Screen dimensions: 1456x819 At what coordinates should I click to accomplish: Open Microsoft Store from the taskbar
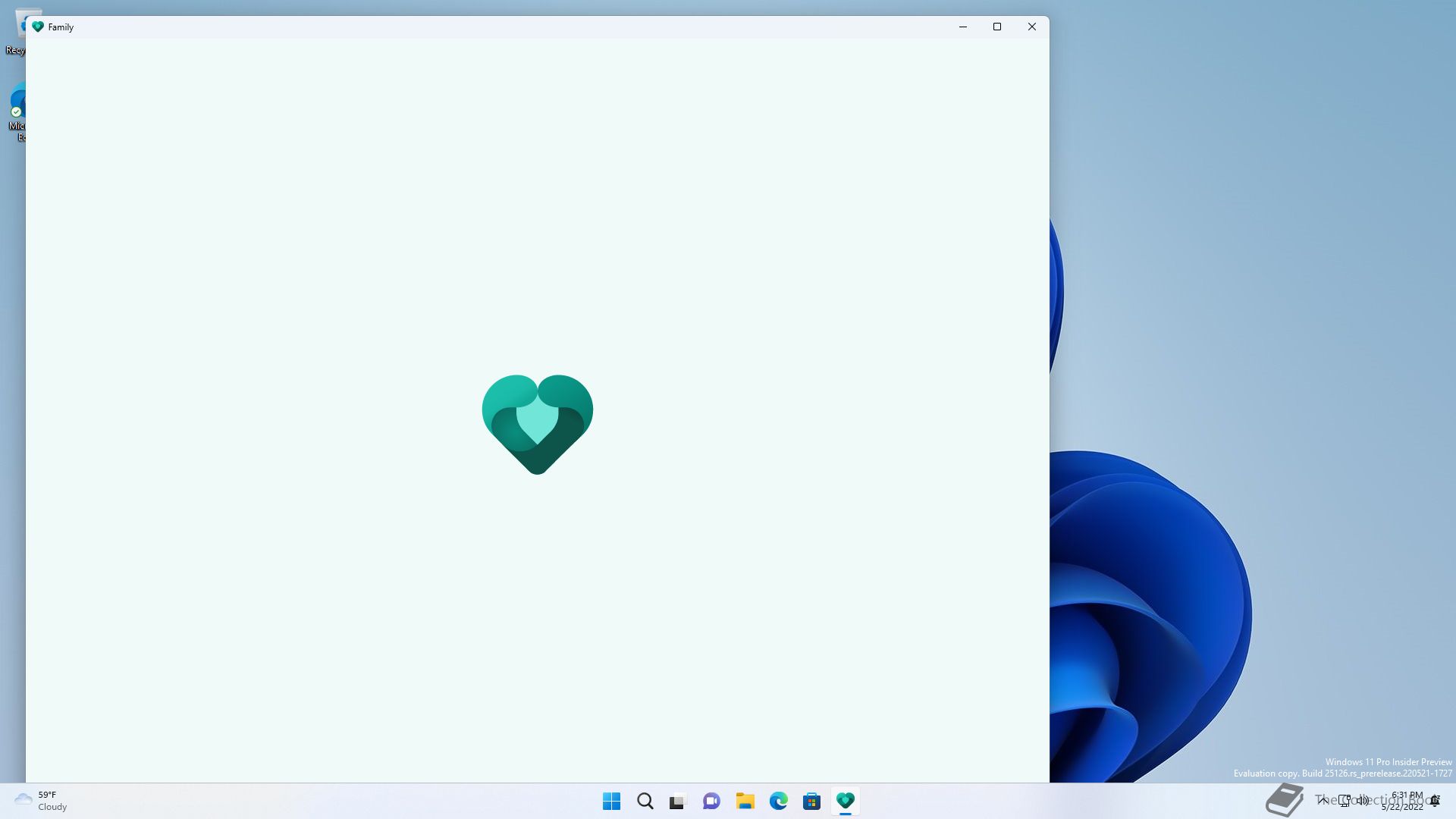(x=811, y=801)
